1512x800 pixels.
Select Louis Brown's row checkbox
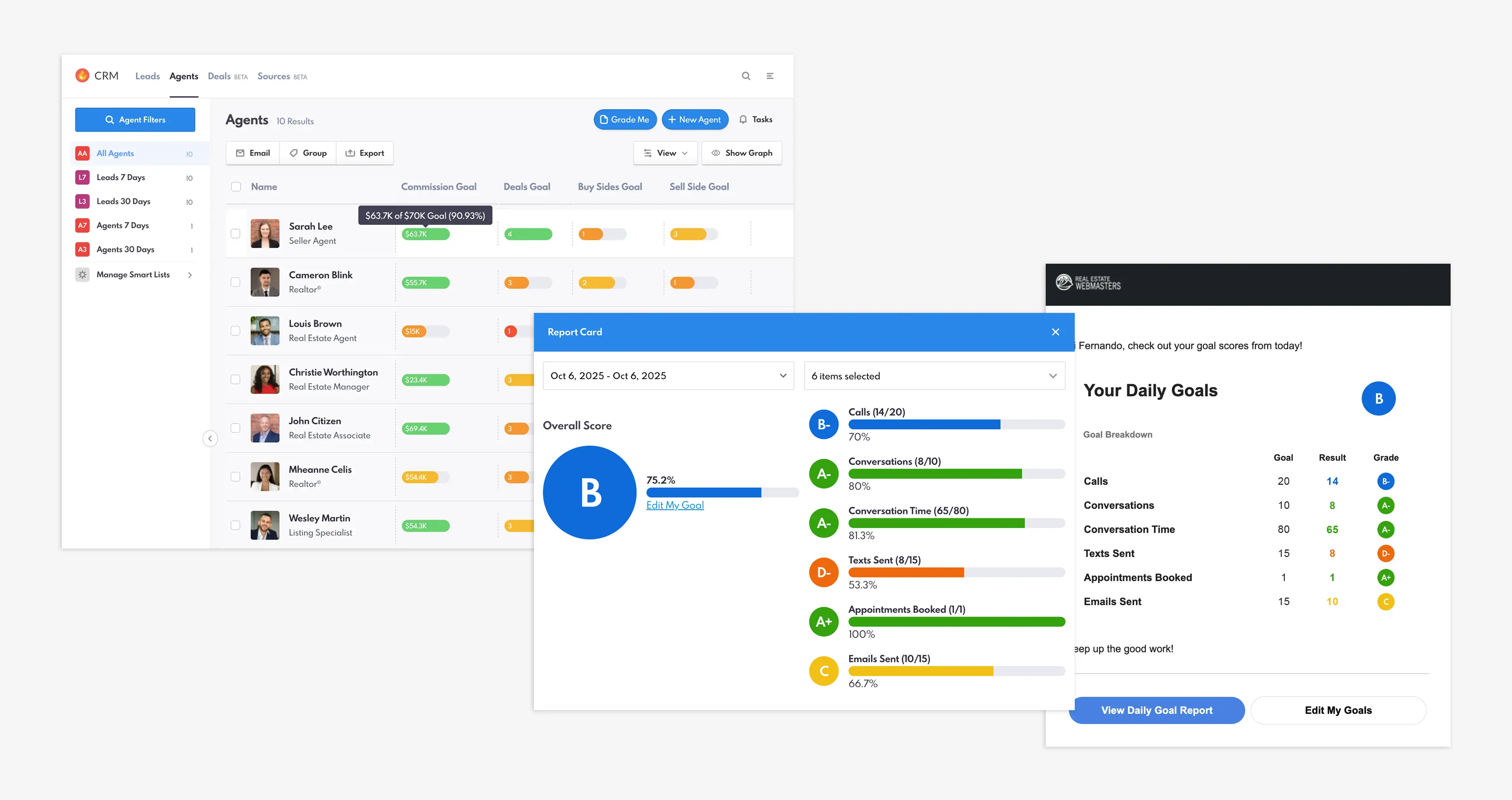[236, 331]
